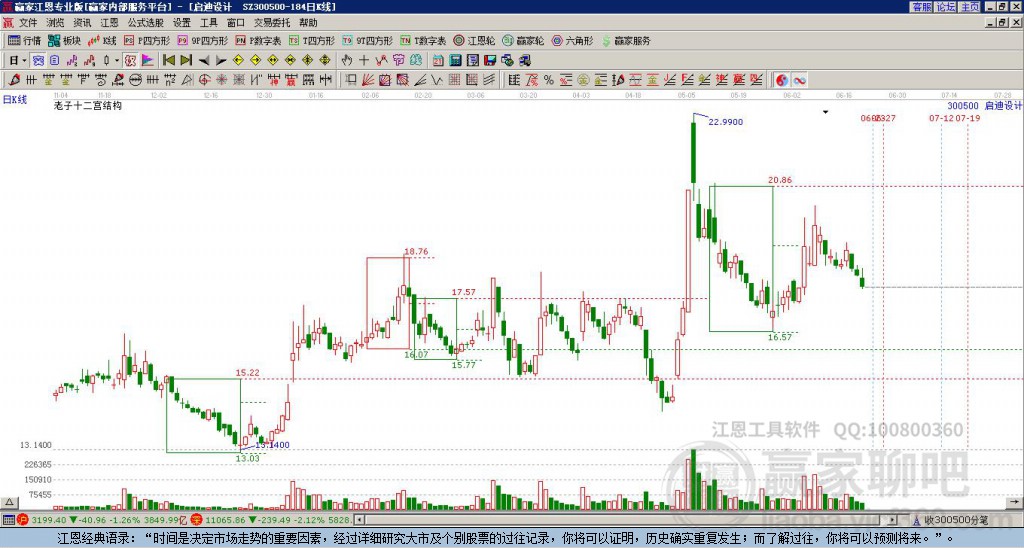
Task: Click the horizontal scrollbar left arrow
Action: [x=359, y=520]
